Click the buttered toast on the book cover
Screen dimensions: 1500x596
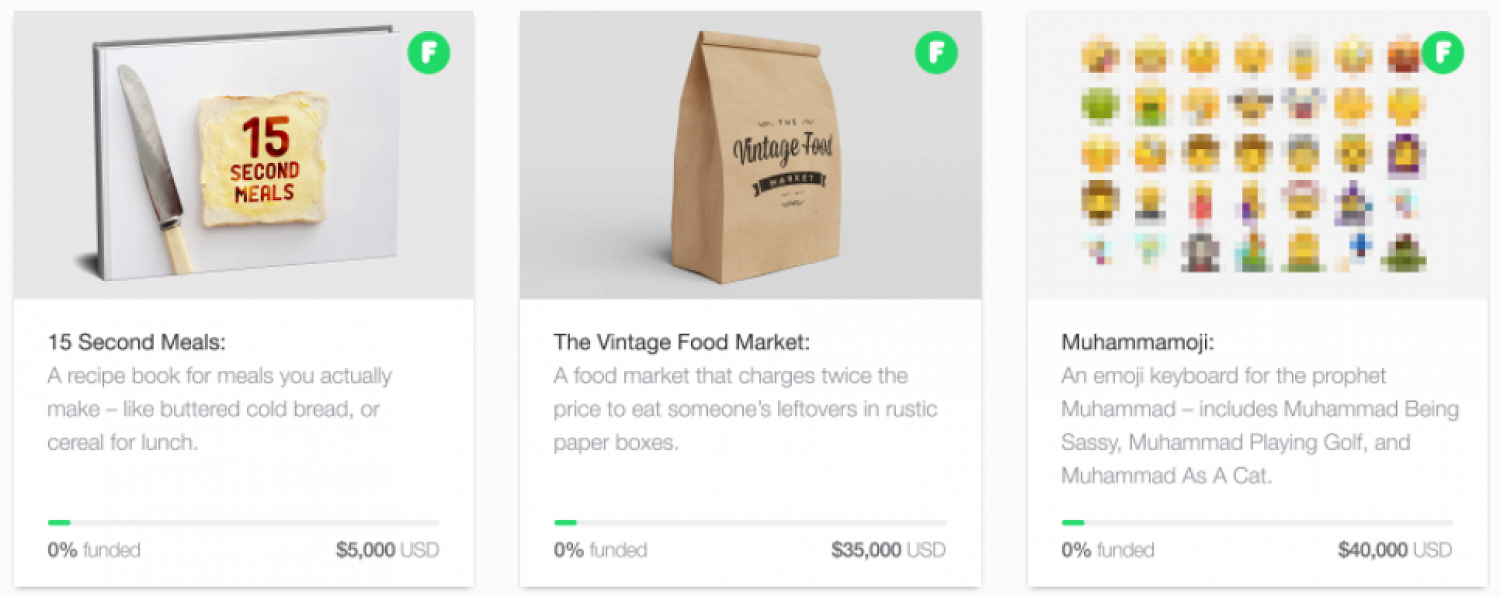click(263, 158)
